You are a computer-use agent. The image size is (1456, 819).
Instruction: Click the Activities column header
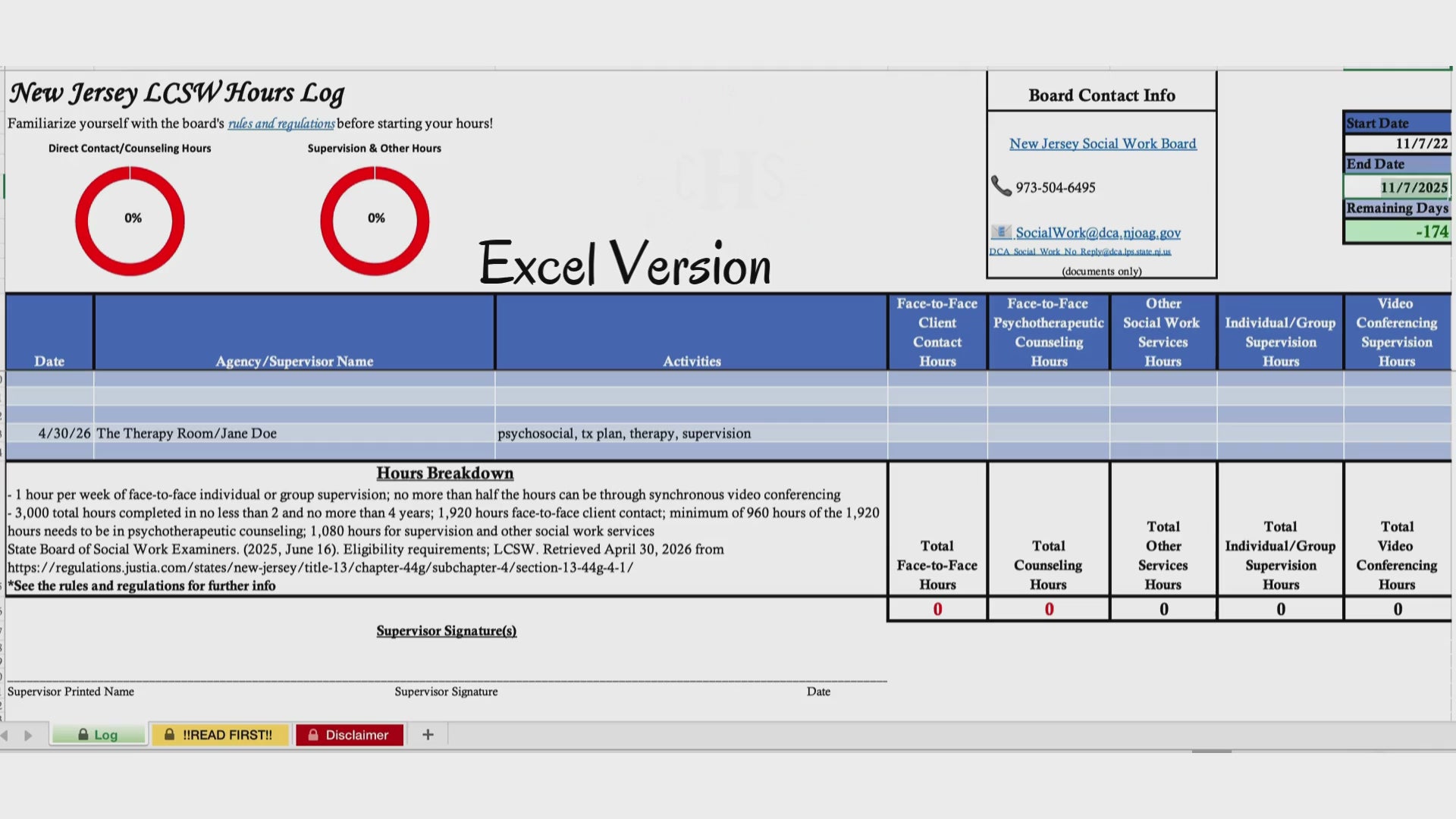691,332
